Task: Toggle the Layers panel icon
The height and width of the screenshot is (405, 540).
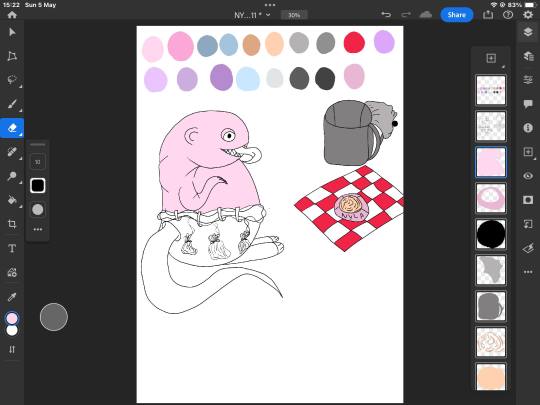Action: point(528,32)
